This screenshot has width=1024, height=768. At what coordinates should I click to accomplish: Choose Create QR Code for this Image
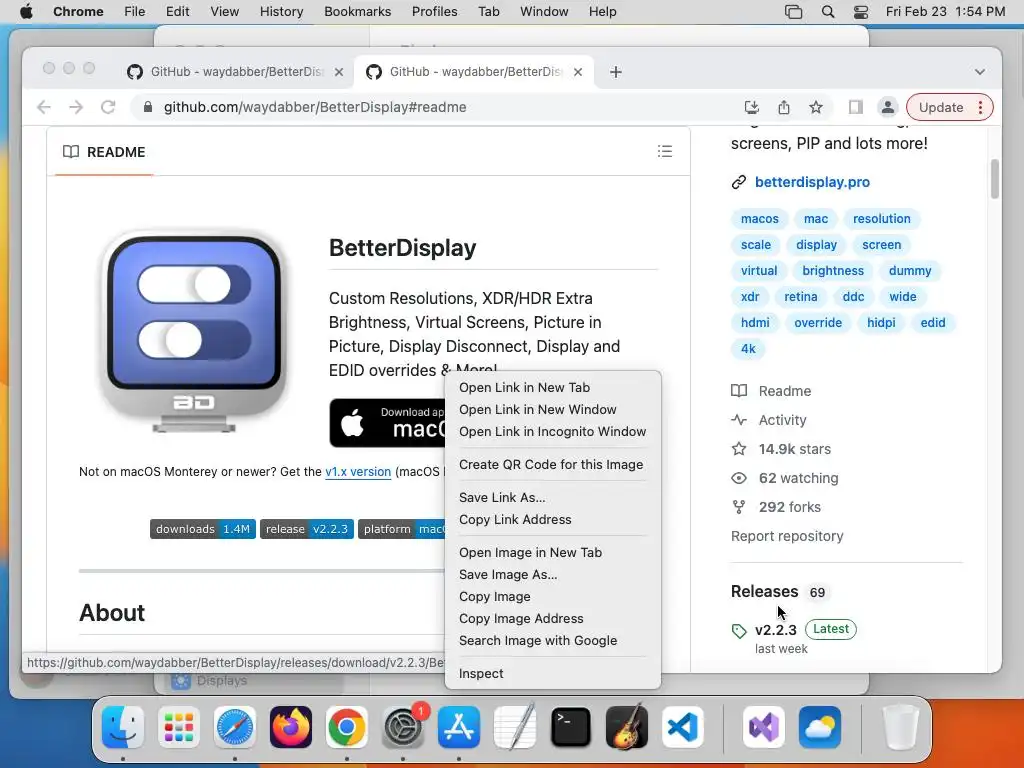coord(552,464)
